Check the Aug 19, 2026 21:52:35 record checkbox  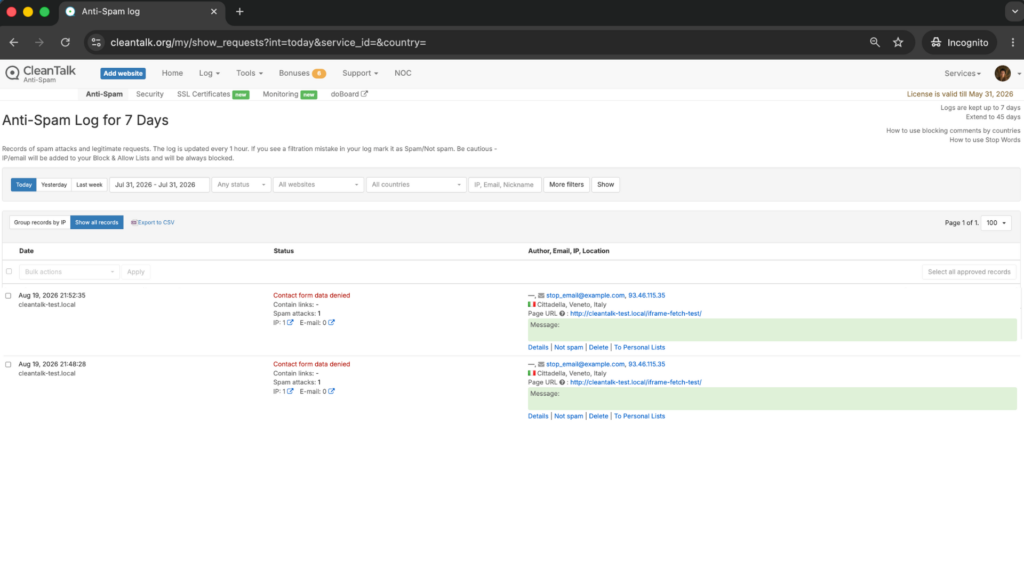pyautogui.click(x=8, y=296)
